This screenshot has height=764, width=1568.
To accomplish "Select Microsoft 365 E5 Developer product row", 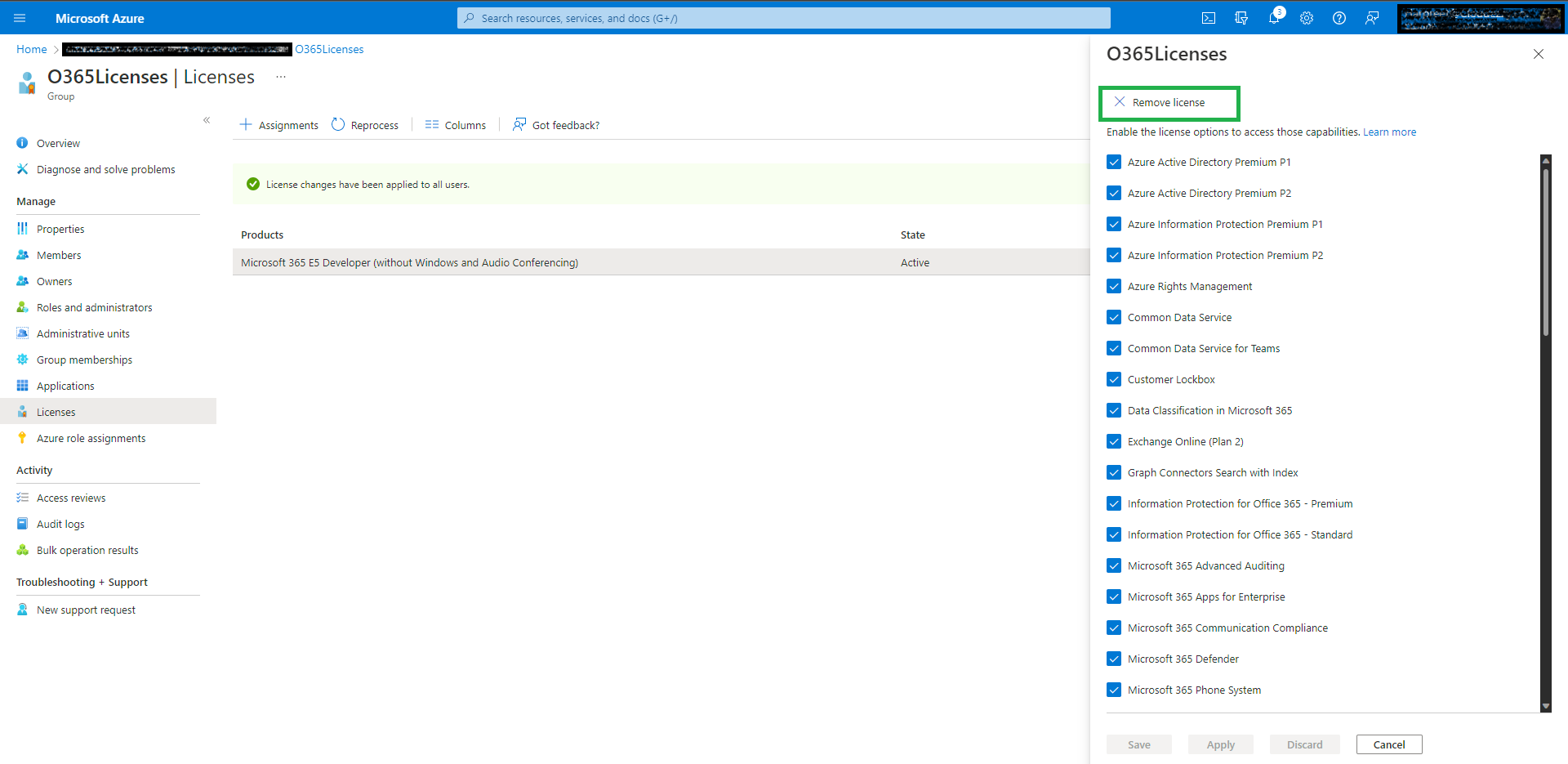I will pos(661,262).
